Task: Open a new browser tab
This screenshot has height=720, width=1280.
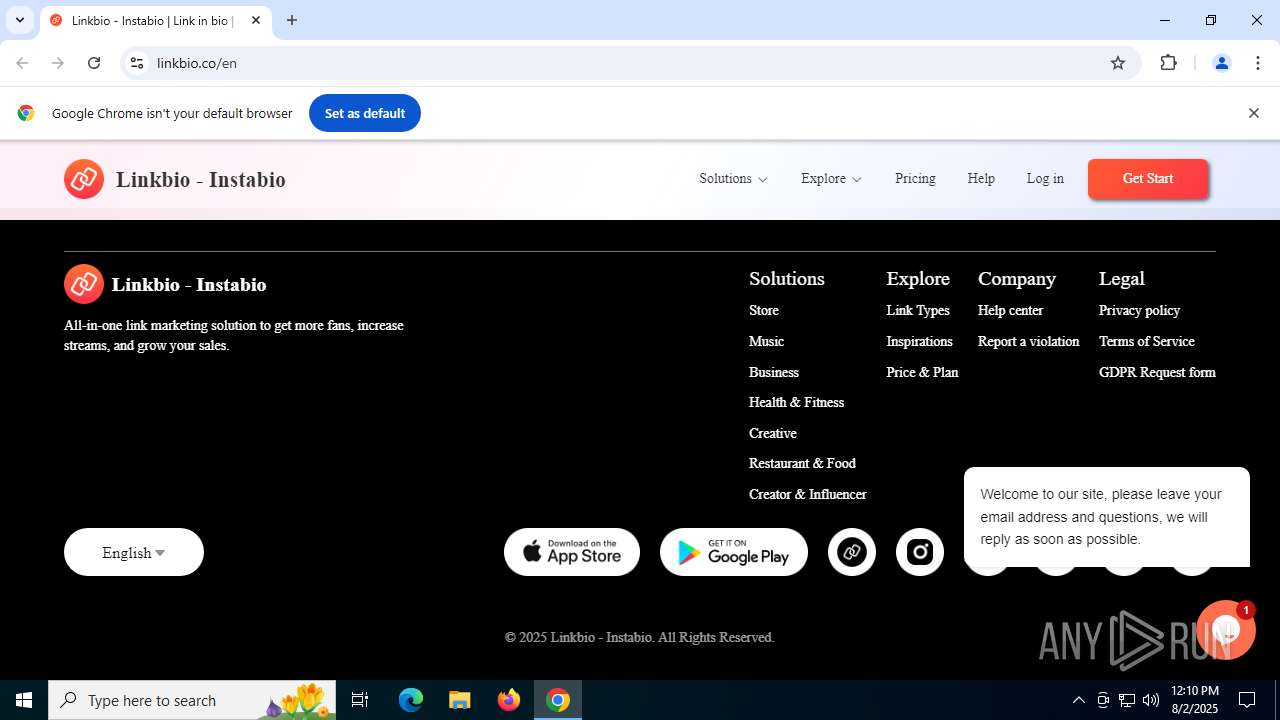Action: 292,20
